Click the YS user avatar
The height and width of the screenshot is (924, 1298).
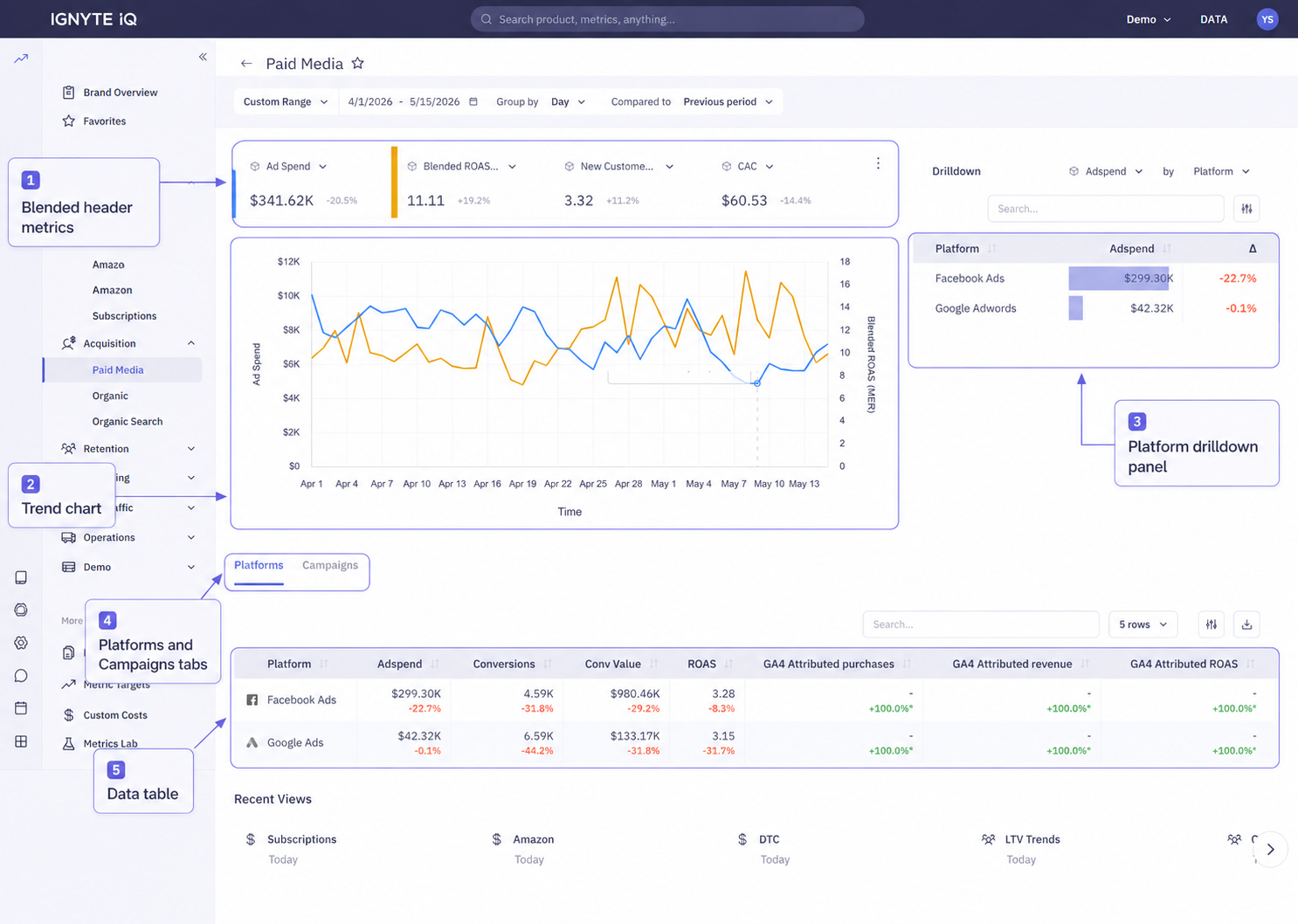[1267, 19]
